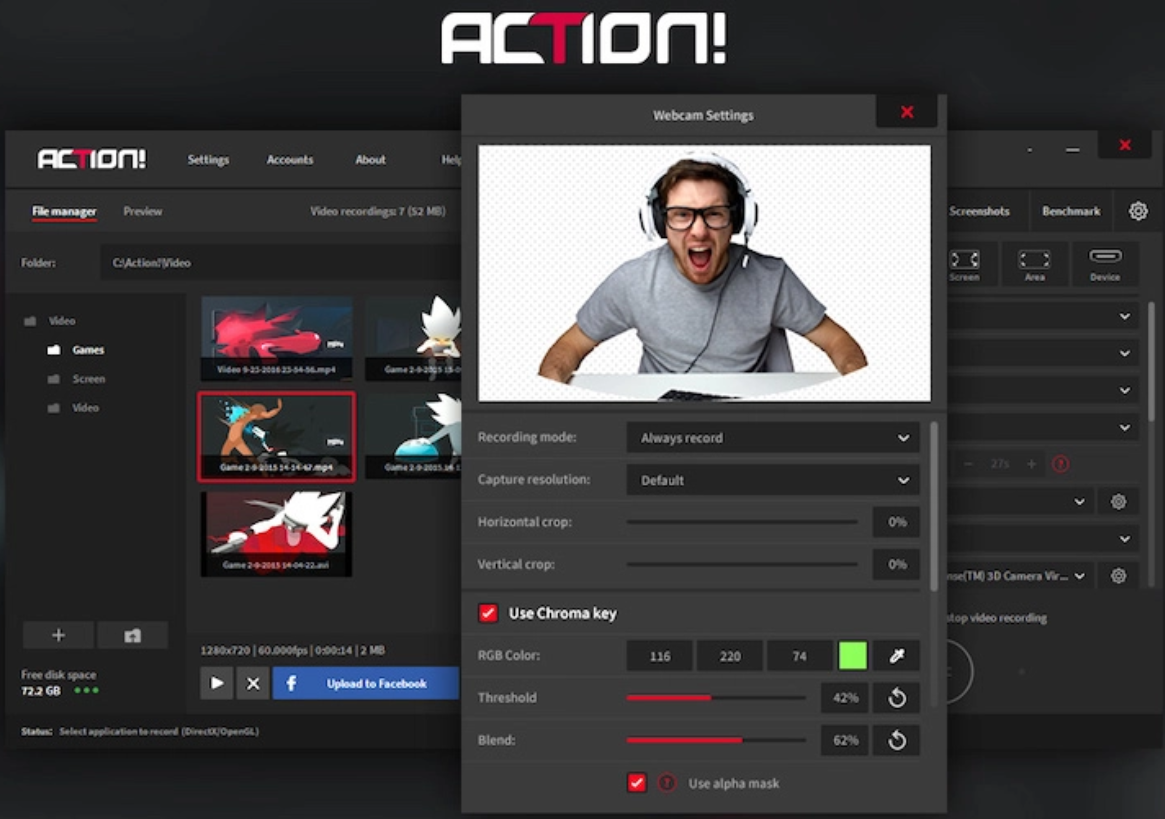Play the selected video recording

click(217, 684)
